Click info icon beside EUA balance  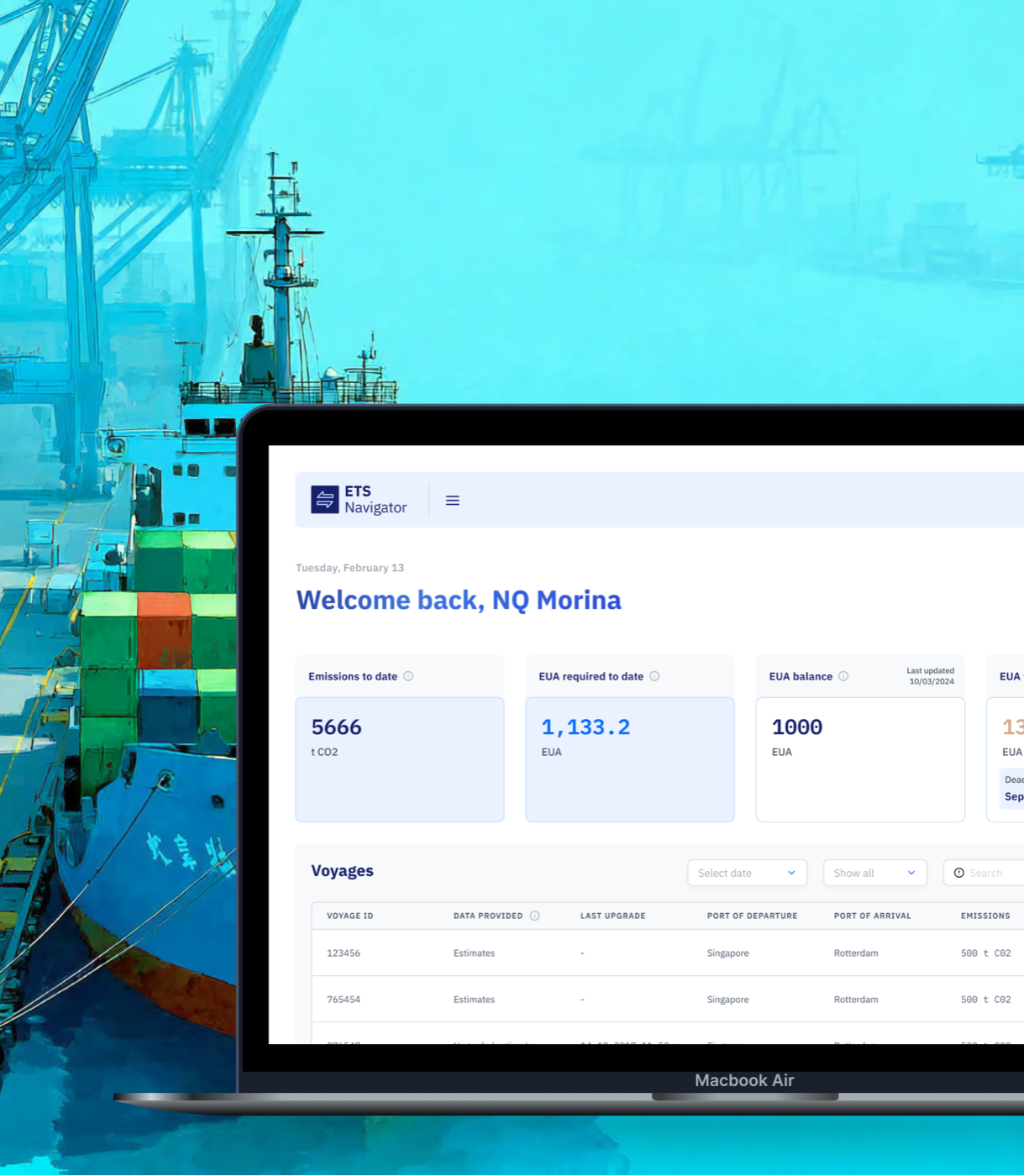click(x=843, y=676)
